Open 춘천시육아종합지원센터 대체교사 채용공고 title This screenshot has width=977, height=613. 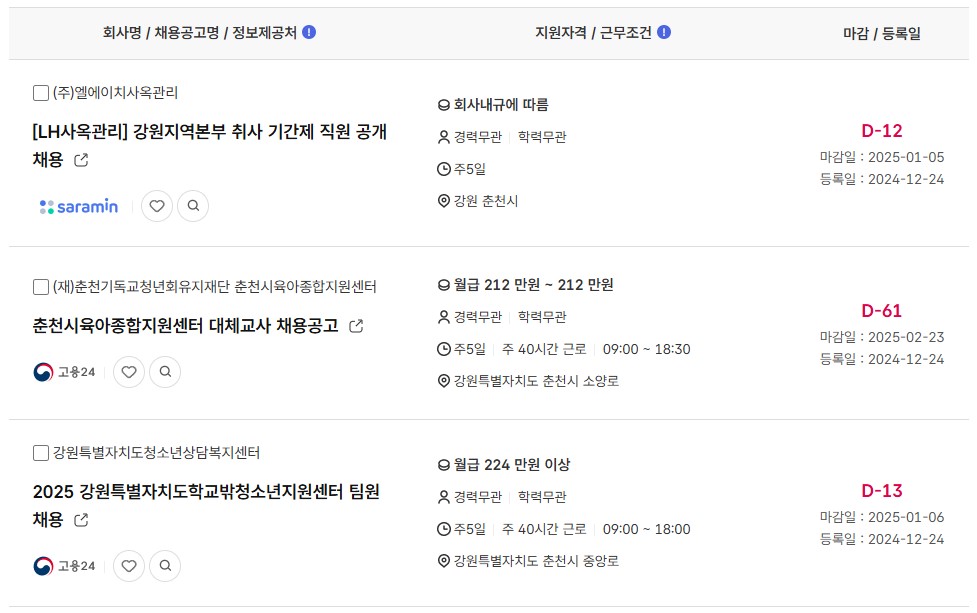185,326
